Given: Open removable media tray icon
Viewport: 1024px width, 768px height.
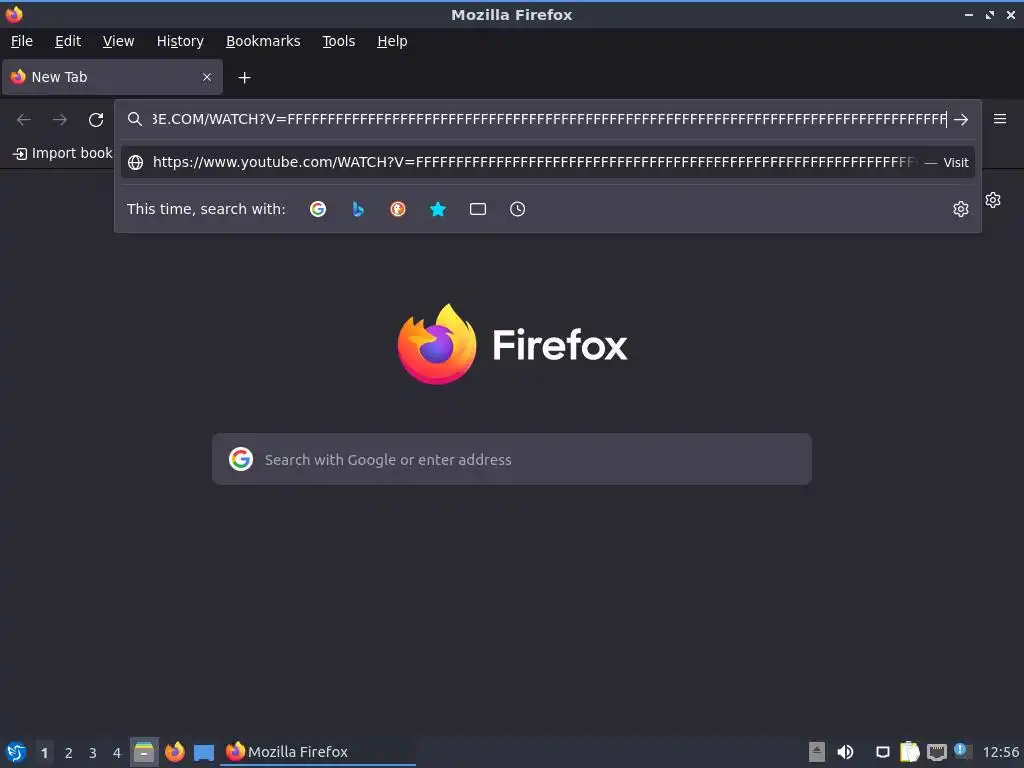Looking at the screenshot, I should [816, 752].
